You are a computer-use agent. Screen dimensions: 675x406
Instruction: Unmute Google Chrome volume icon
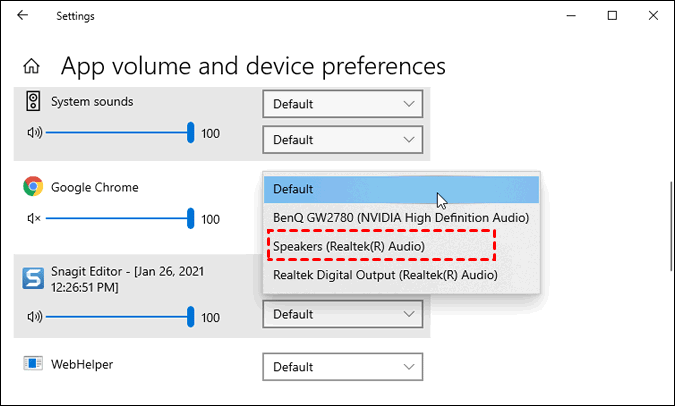(x=34, y=219)
